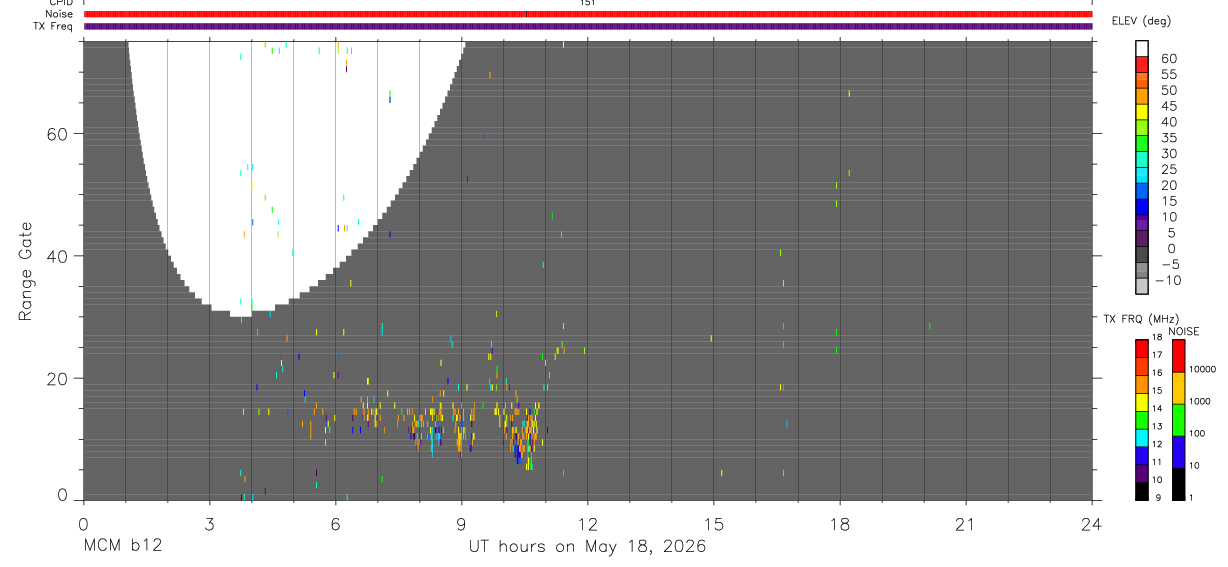Click the 'UT hours on May 18, 2026' label
Image resolution: width=1228 pixels, height=567 pixels.
[587, 547]
